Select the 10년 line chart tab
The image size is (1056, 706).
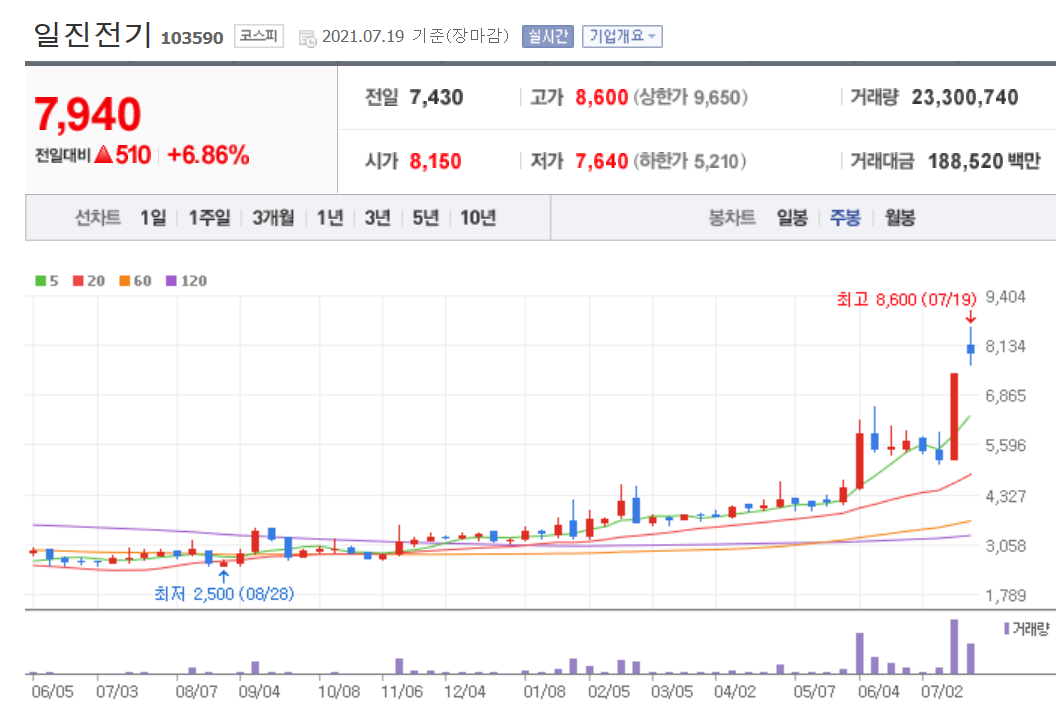pos(478,218)
